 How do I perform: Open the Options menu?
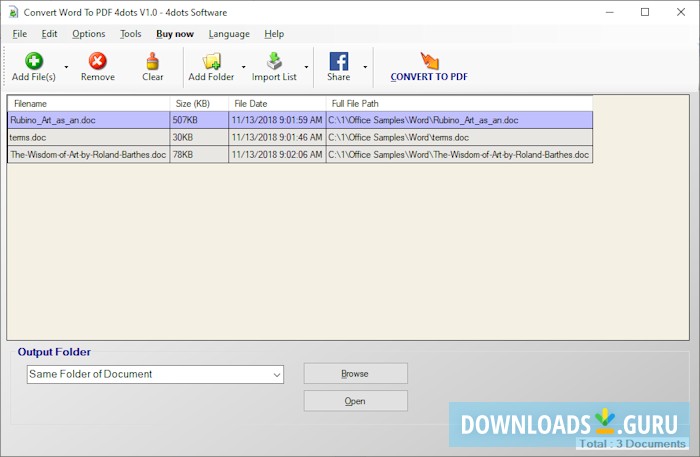[x=89, y=34]
